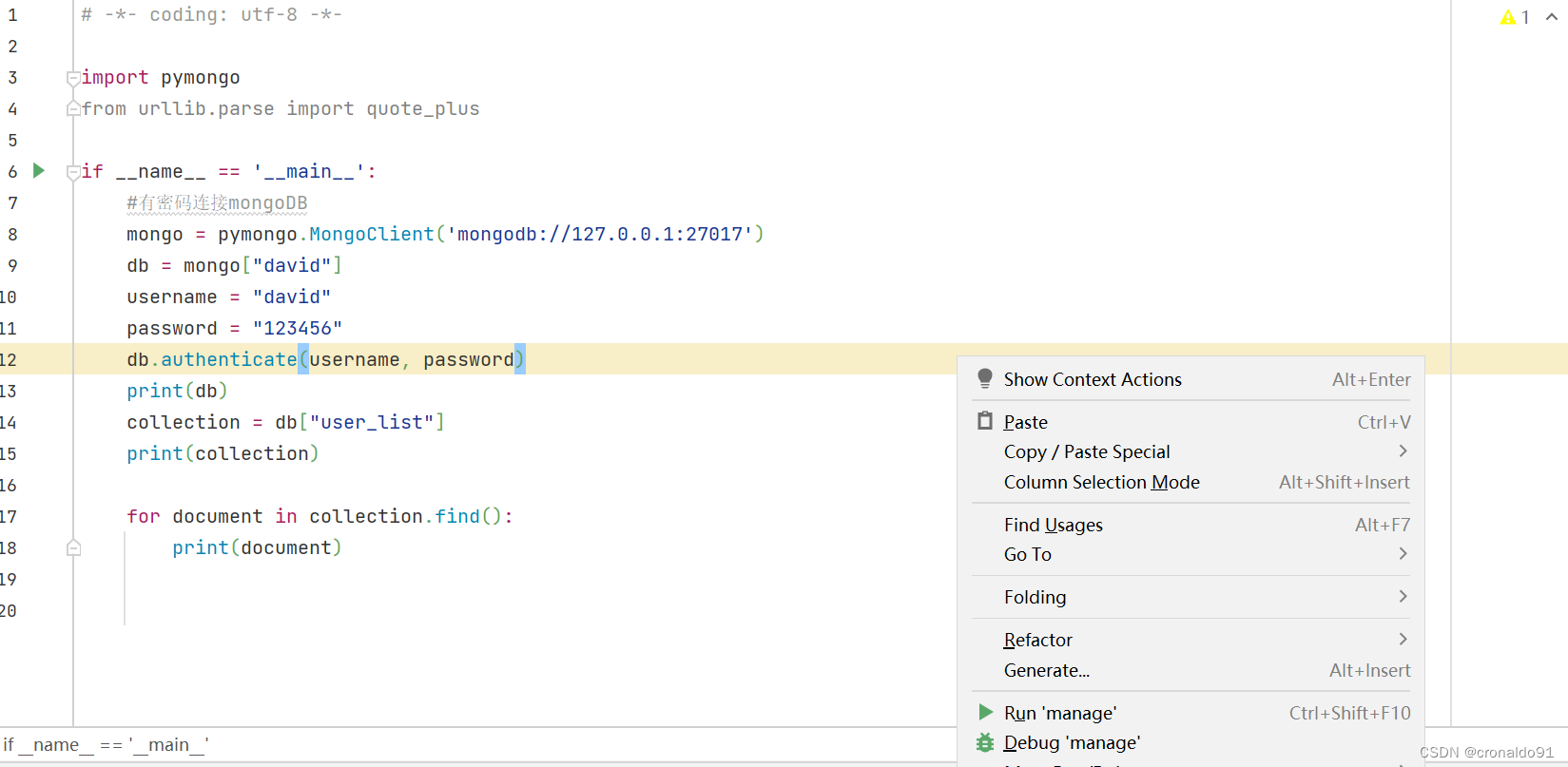Click the green run gutter arrow on line 6
Viewport: 1568px width, 767px height.
click(x=39, y=171)
